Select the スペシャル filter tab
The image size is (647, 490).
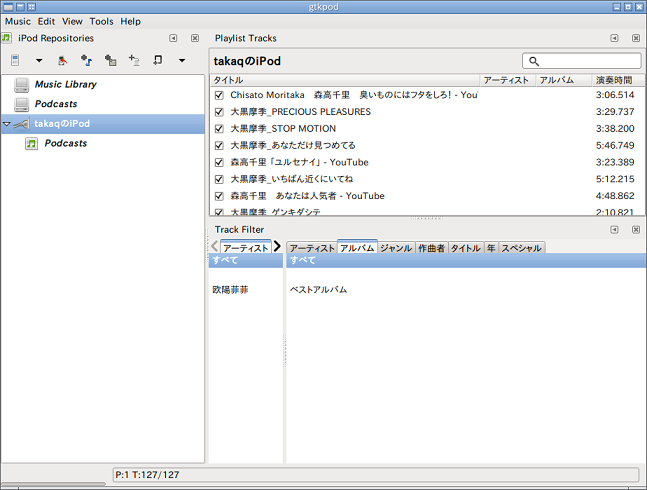[x=522, y=248]
